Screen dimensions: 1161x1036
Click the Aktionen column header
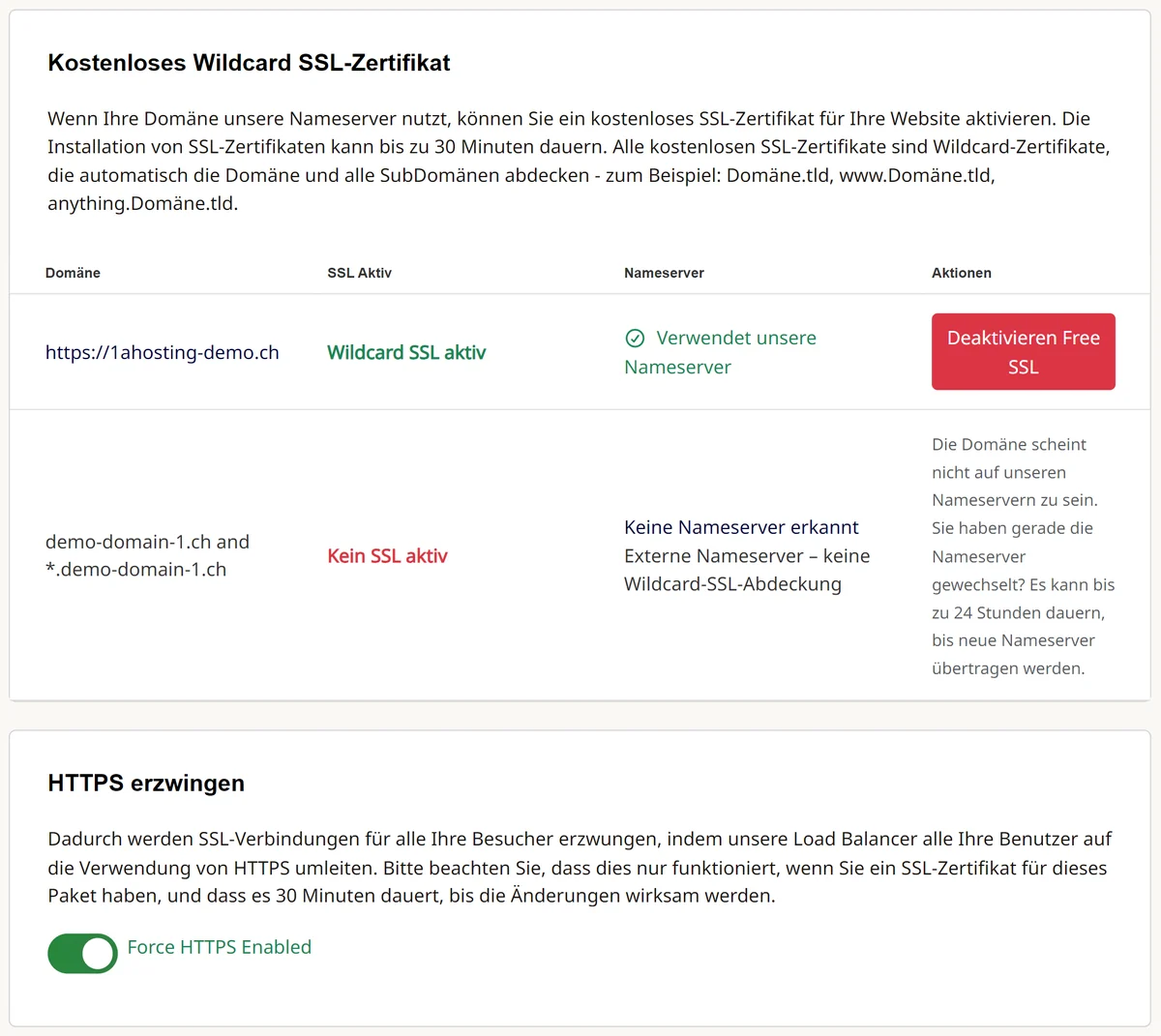(x=961, y=273)
